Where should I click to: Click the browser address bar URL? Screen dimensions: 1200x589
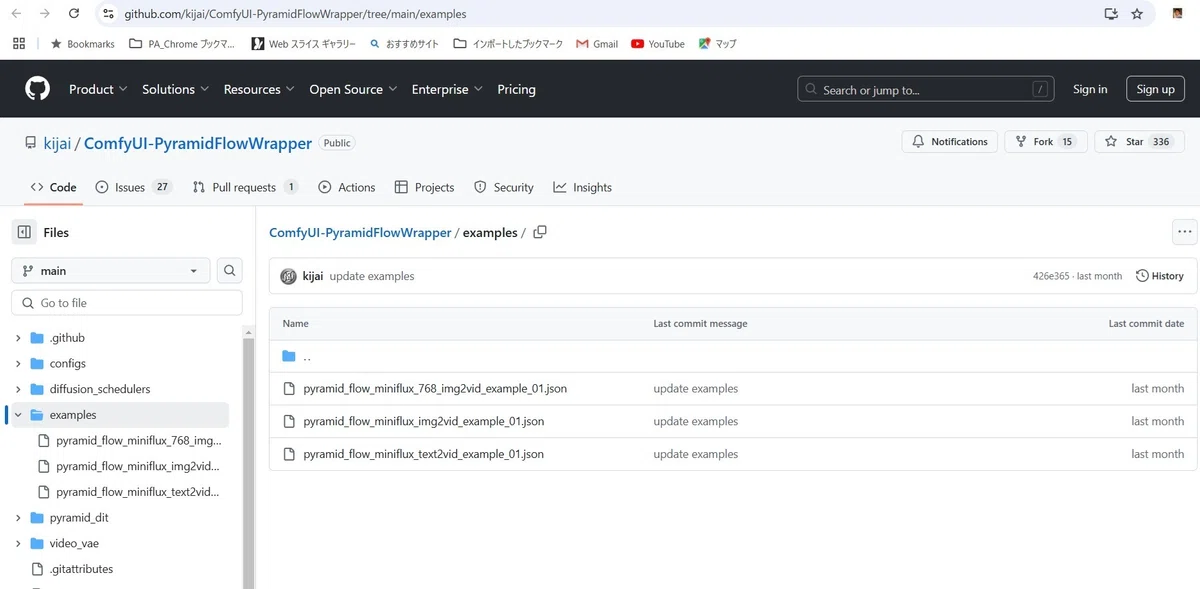coord(296,14)
